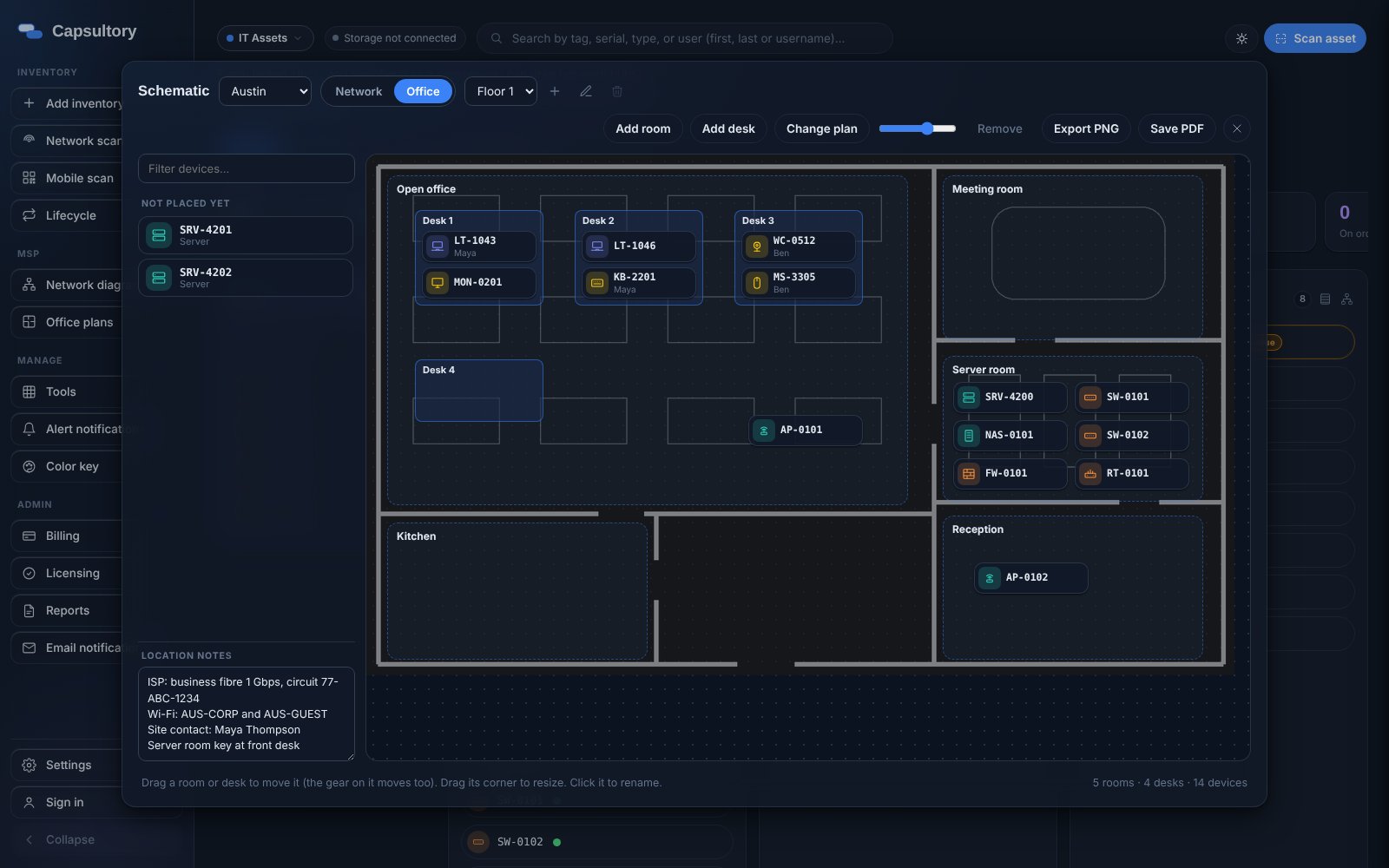
Task: Toggle the light/dark theme sun icon
Action: (x=1241, y=38)
